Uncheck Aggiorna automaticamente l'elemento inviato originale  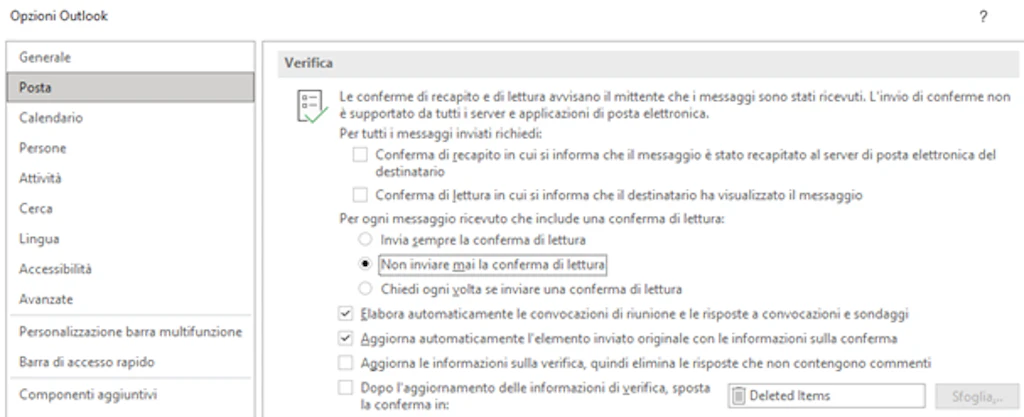pyautogui.click(x=345, y=338)
